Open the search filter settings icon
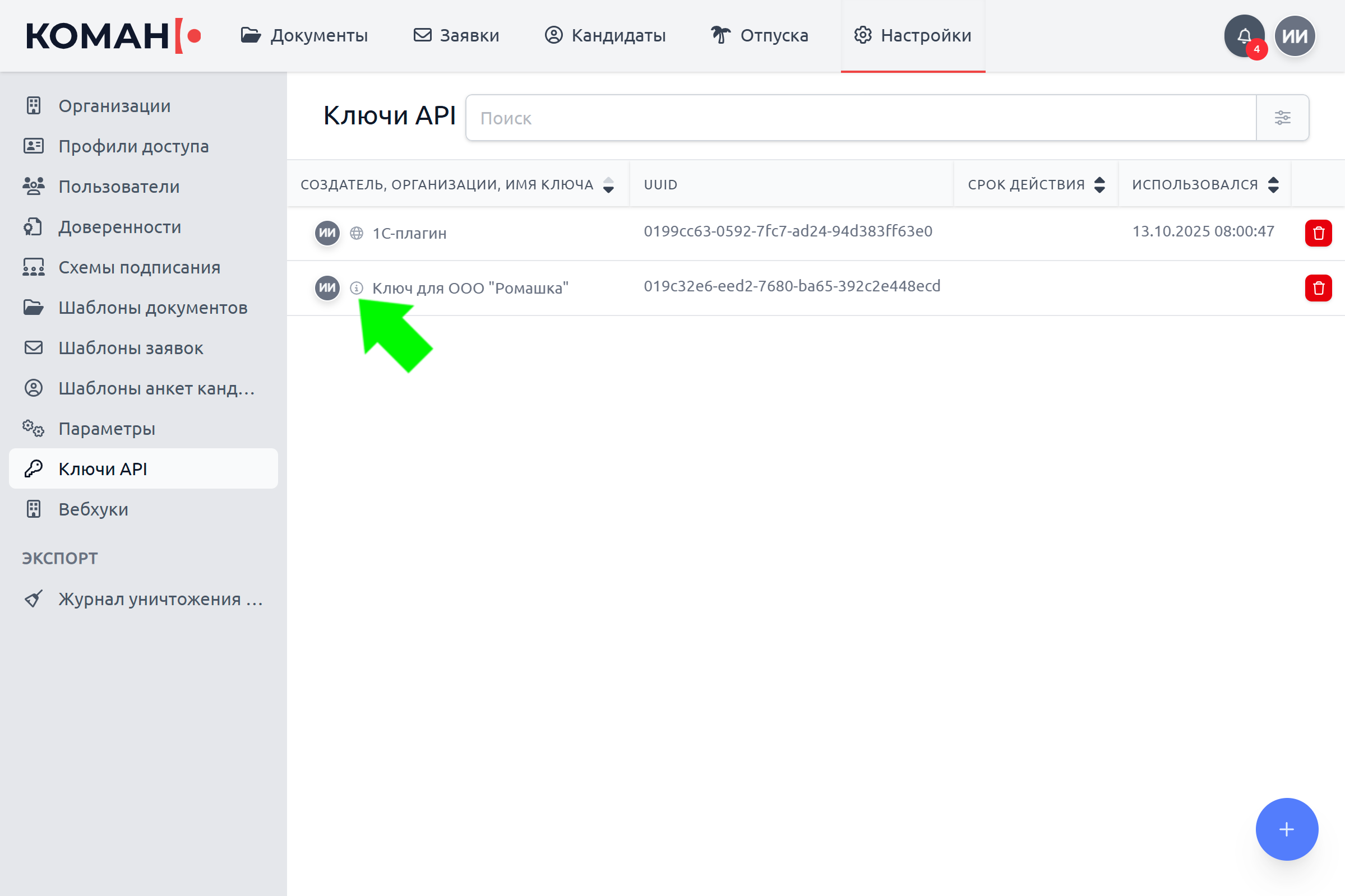This screenshot has height=896, width=1345. (1282, 118)
